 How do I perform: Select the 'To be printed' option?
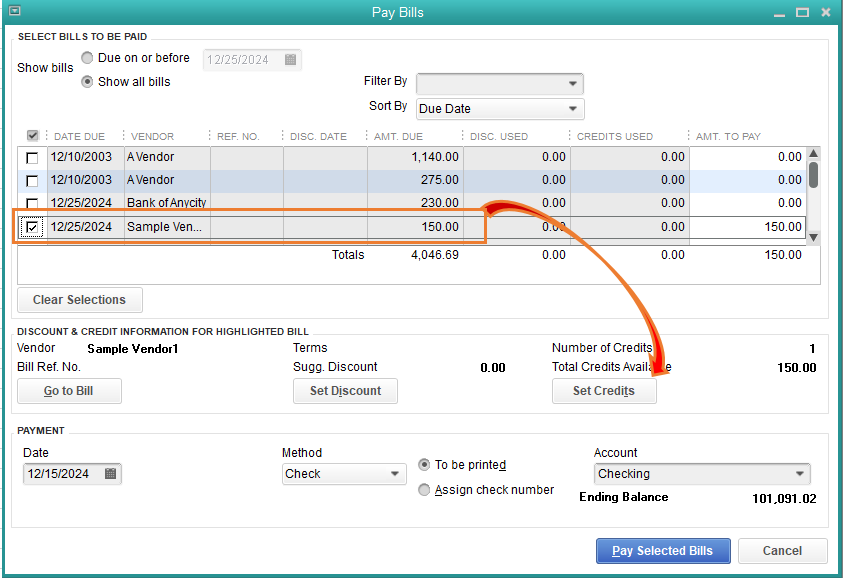pyautogui.click(x=424, y=465)
